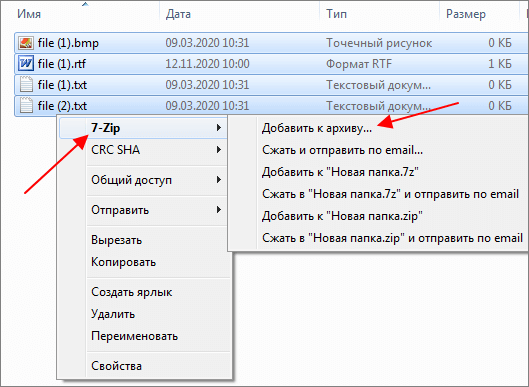
Task: Expand the arrow next to Отправить
Action: tap(219, 210)
